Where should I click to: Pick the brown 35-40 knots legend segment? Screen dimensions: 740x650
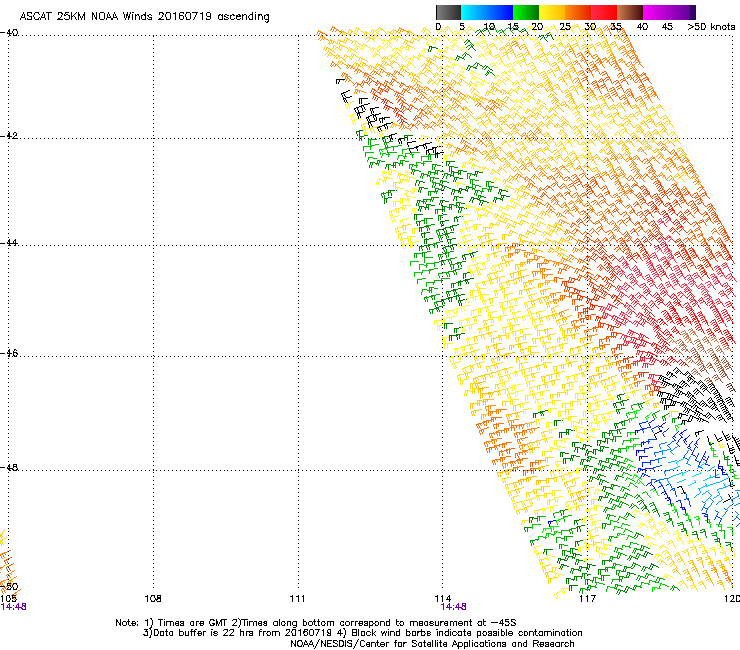(630, 12)
